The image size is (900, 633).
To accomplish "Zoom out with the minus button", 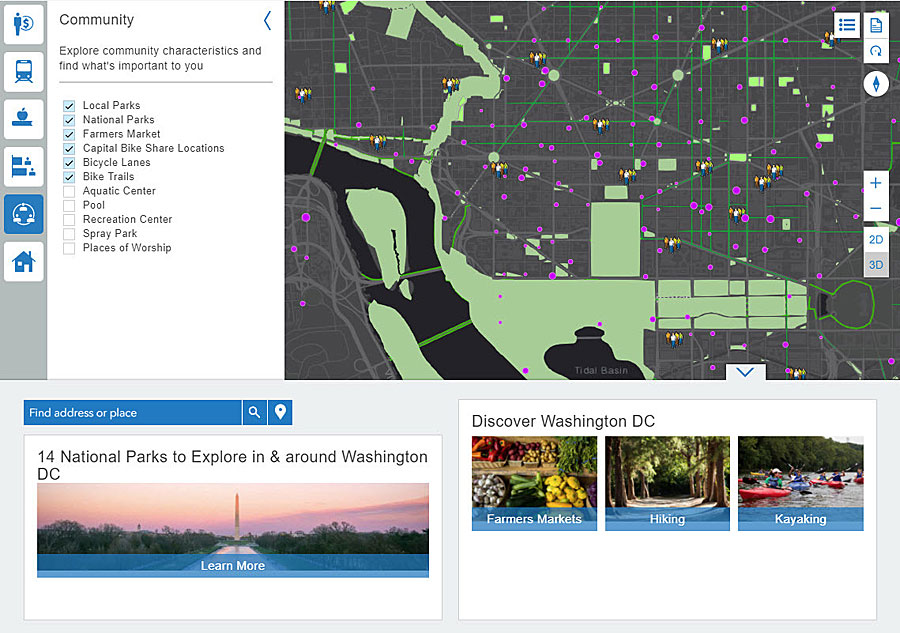I will click(876, 208).
